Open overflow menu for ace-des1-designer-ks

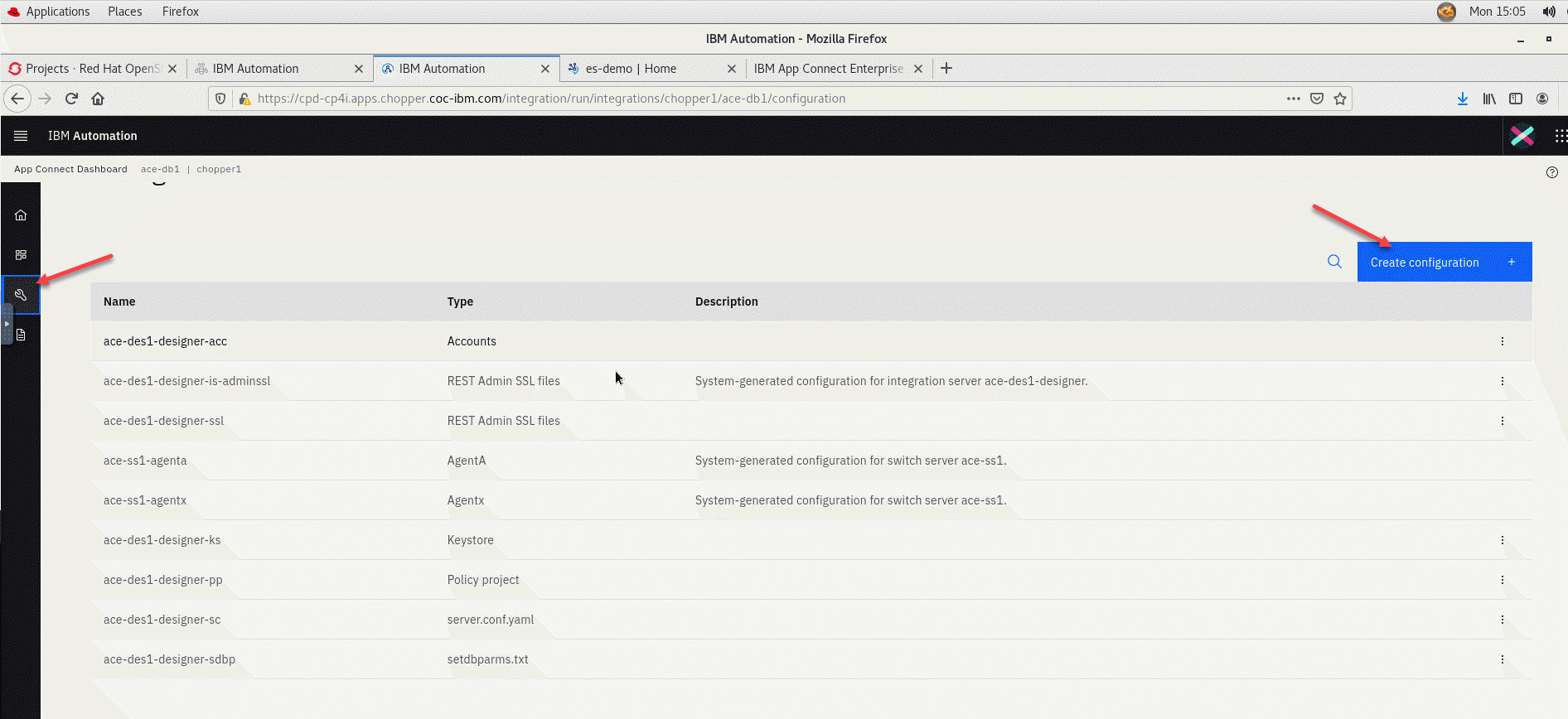pyautogui.click(x=1502, y=540)
